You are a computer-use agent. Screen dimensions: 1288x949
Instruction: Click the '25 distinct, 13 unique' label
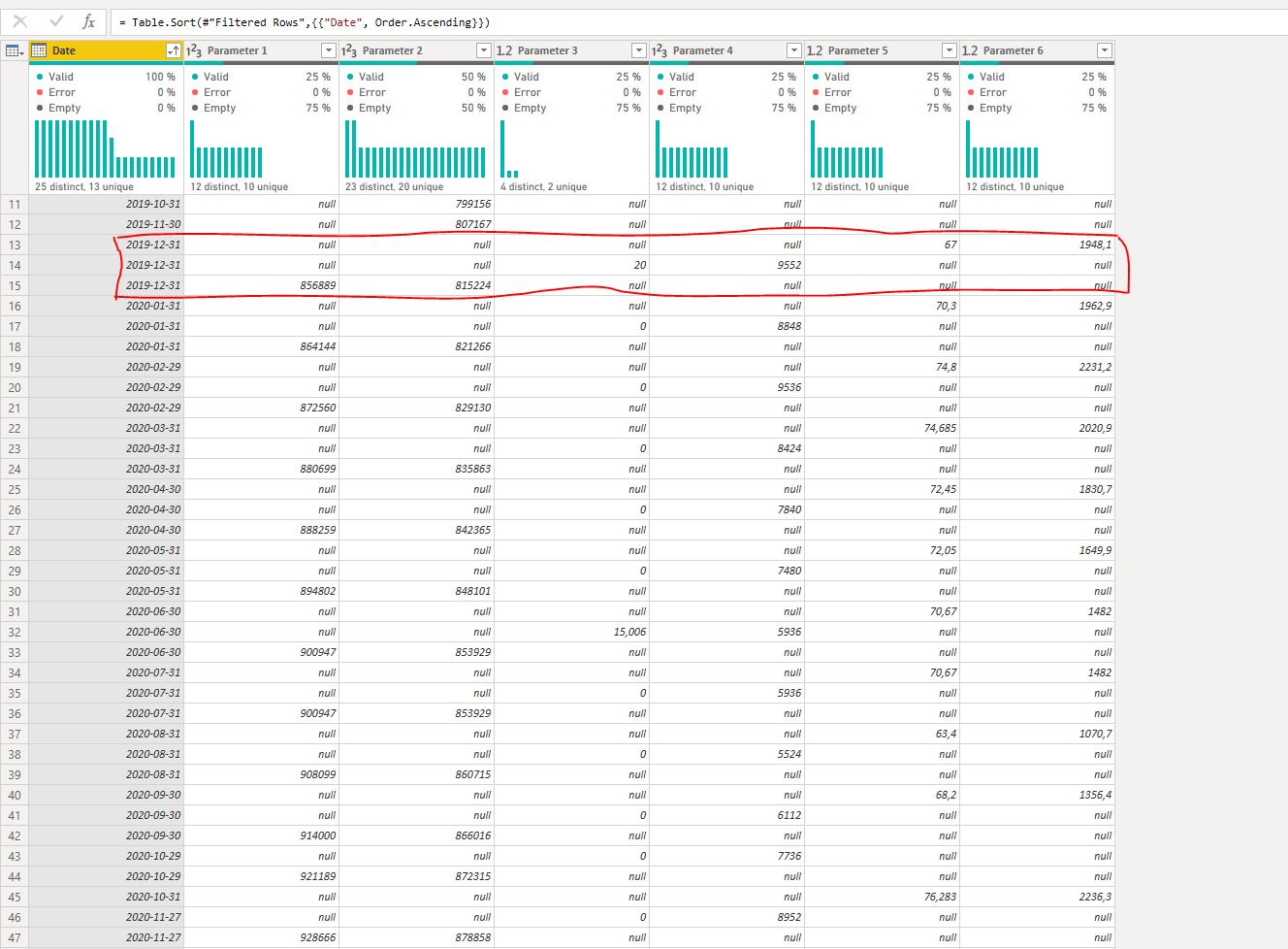[84, 186]
